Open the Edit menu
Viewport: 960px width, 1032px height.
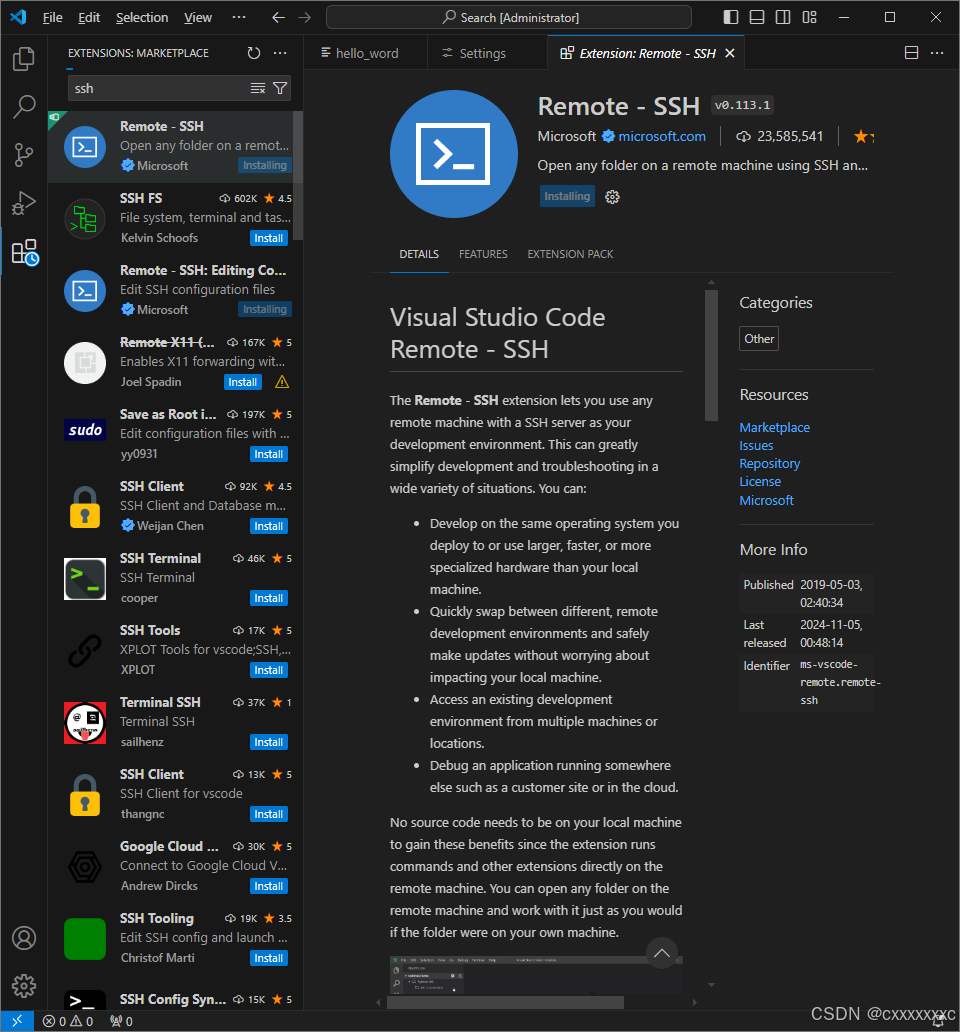point(89,18)
